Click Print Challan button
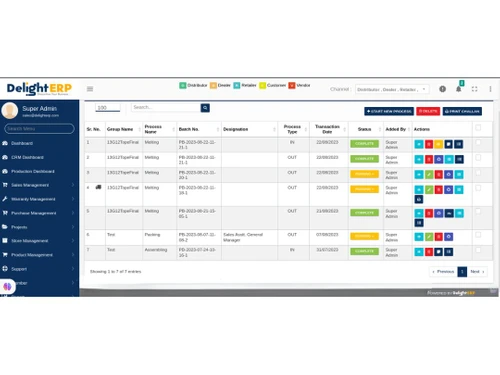 pyautogui.click(x=462, y=111)
